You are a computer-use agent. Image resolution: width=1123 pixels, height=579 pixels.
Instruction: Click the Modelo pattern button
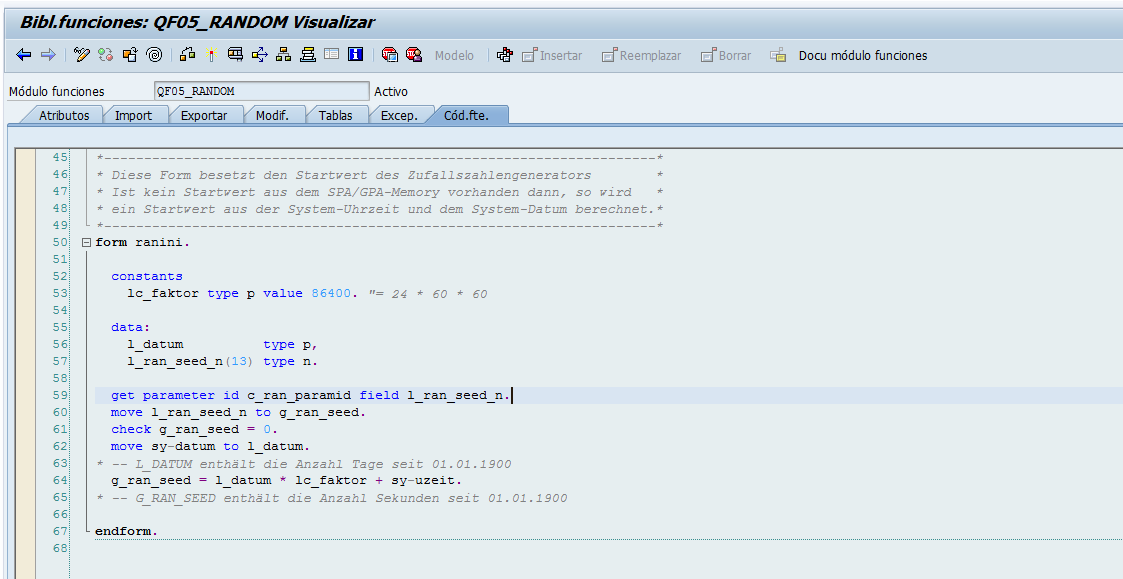click(454, 56)
